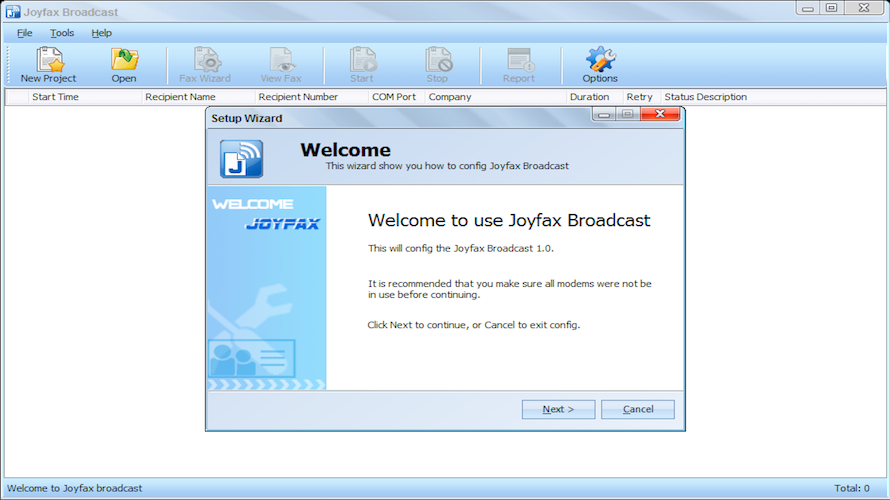Image resolution: width=890 pixels, height=500 pixels.
Task: Maximize the Joyfax Broadcast main window
Action: 832,7
